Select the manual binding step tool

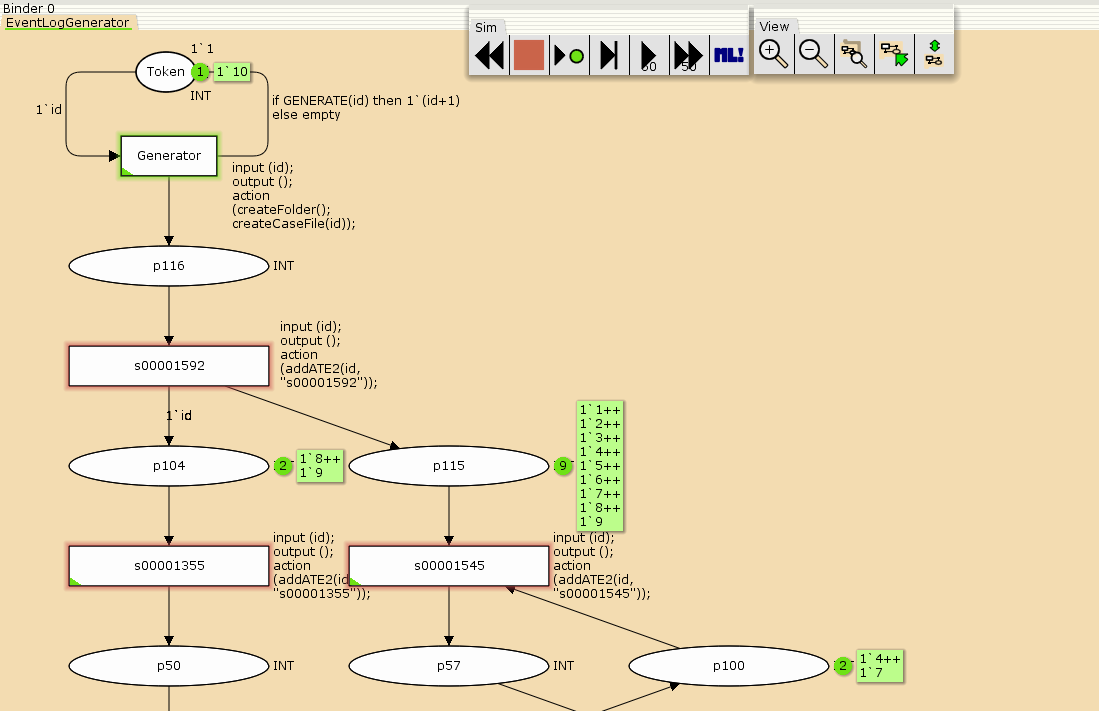coord(569,55)
